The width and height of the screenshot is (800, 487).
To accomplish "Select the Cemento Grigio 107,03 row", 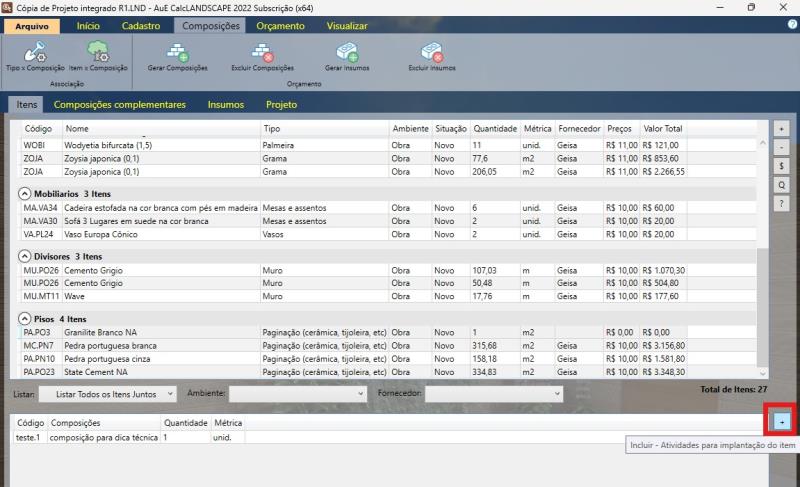I will (x=388, y=271).
